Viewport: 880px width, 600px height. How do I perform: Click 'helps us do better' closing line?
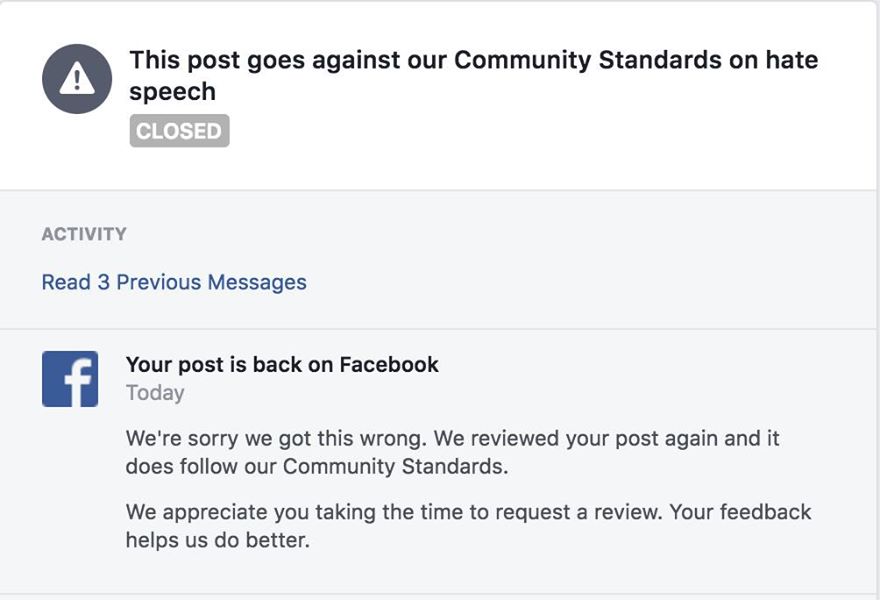tap(218, 540)
